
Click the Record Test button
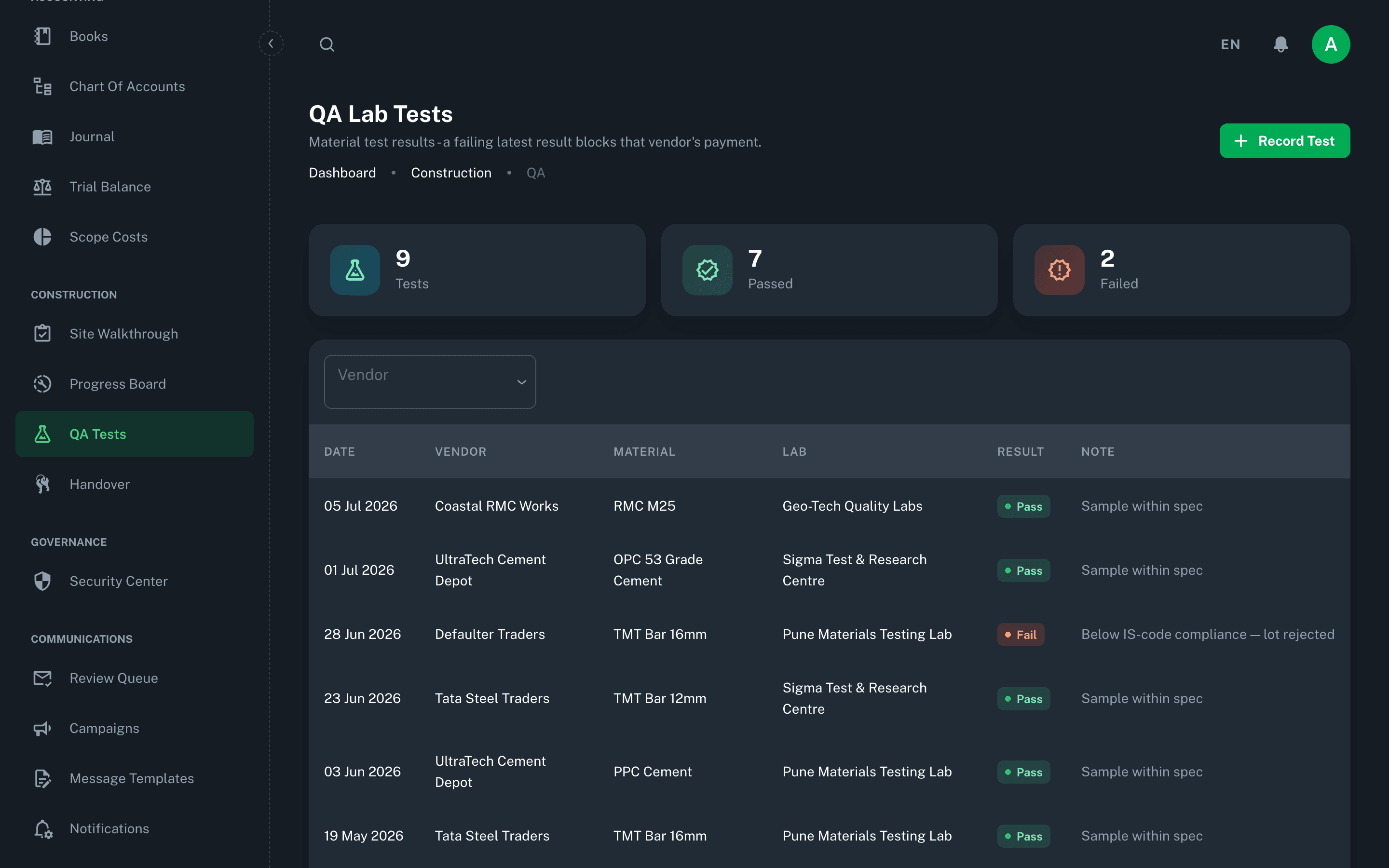click(x=1284, y=141)
